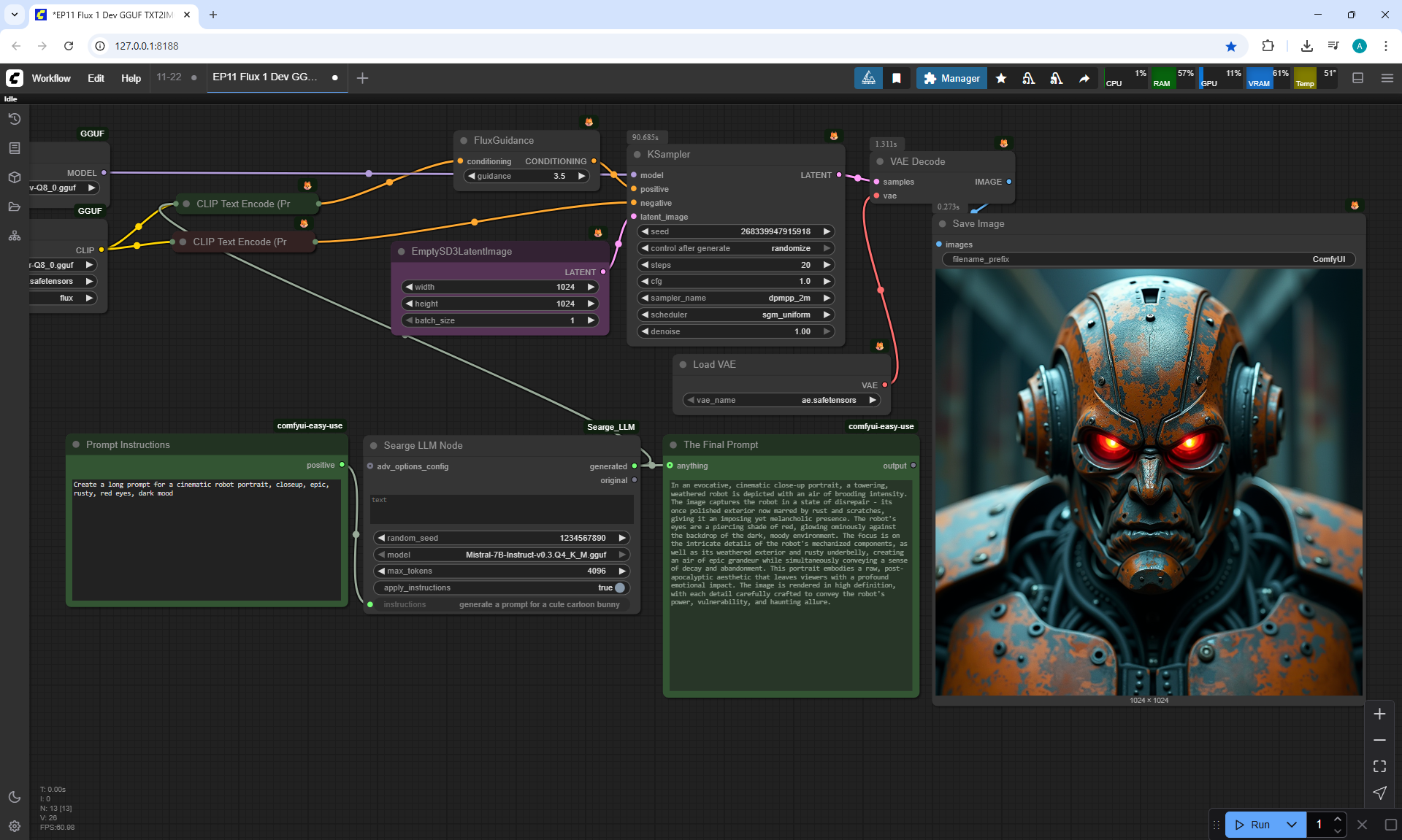
Task: Toggle dark theme moon icon
Action: [x=15, y=797]
